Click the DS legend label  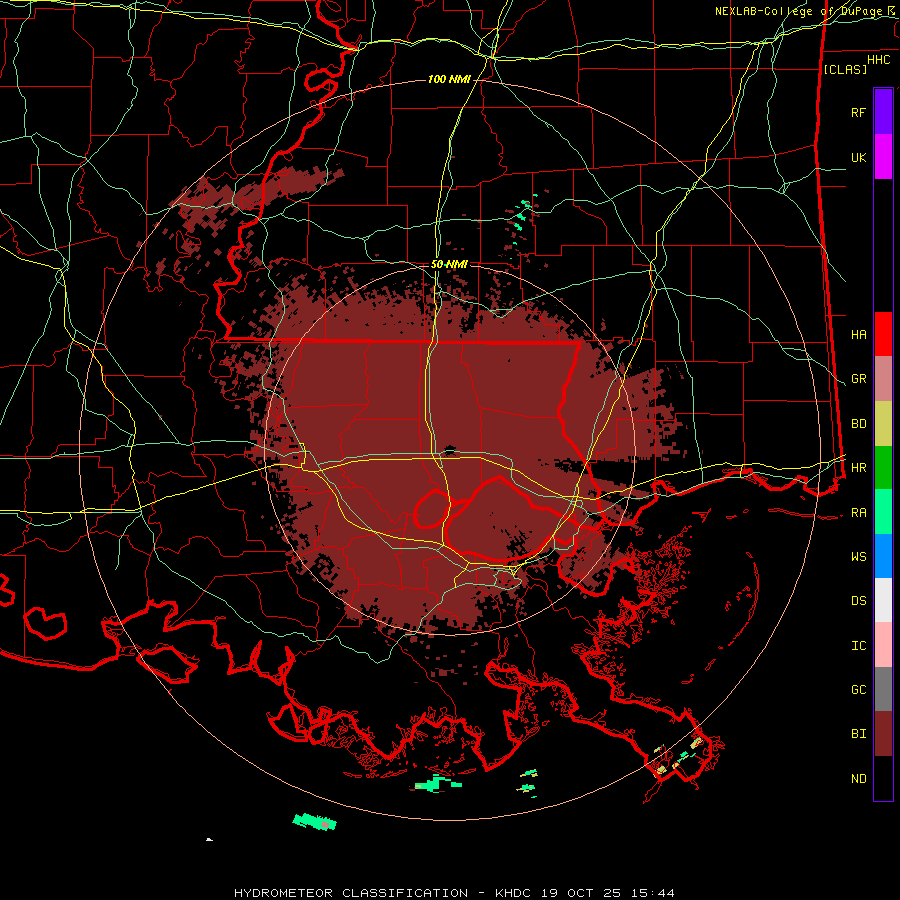[x=859, y=601]
